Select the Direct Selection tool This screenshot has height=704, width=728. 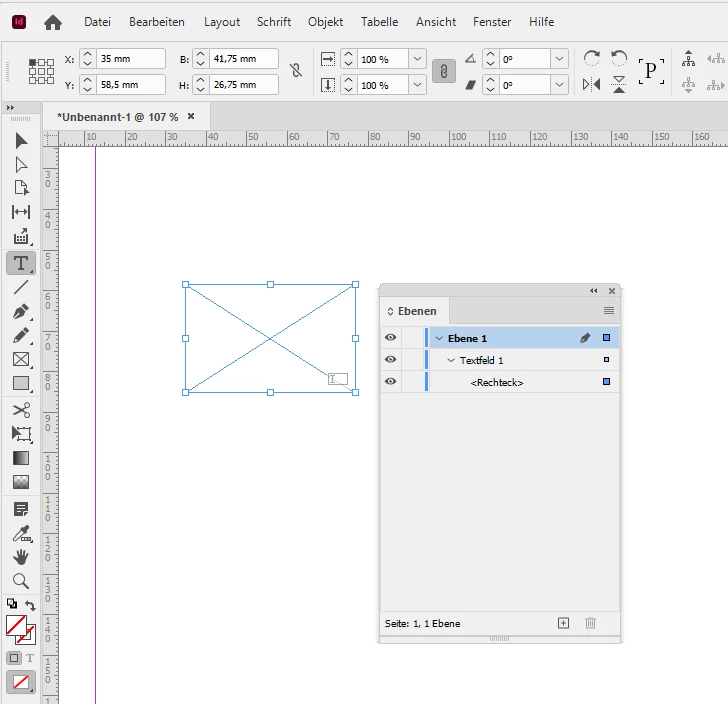point(21,165)
